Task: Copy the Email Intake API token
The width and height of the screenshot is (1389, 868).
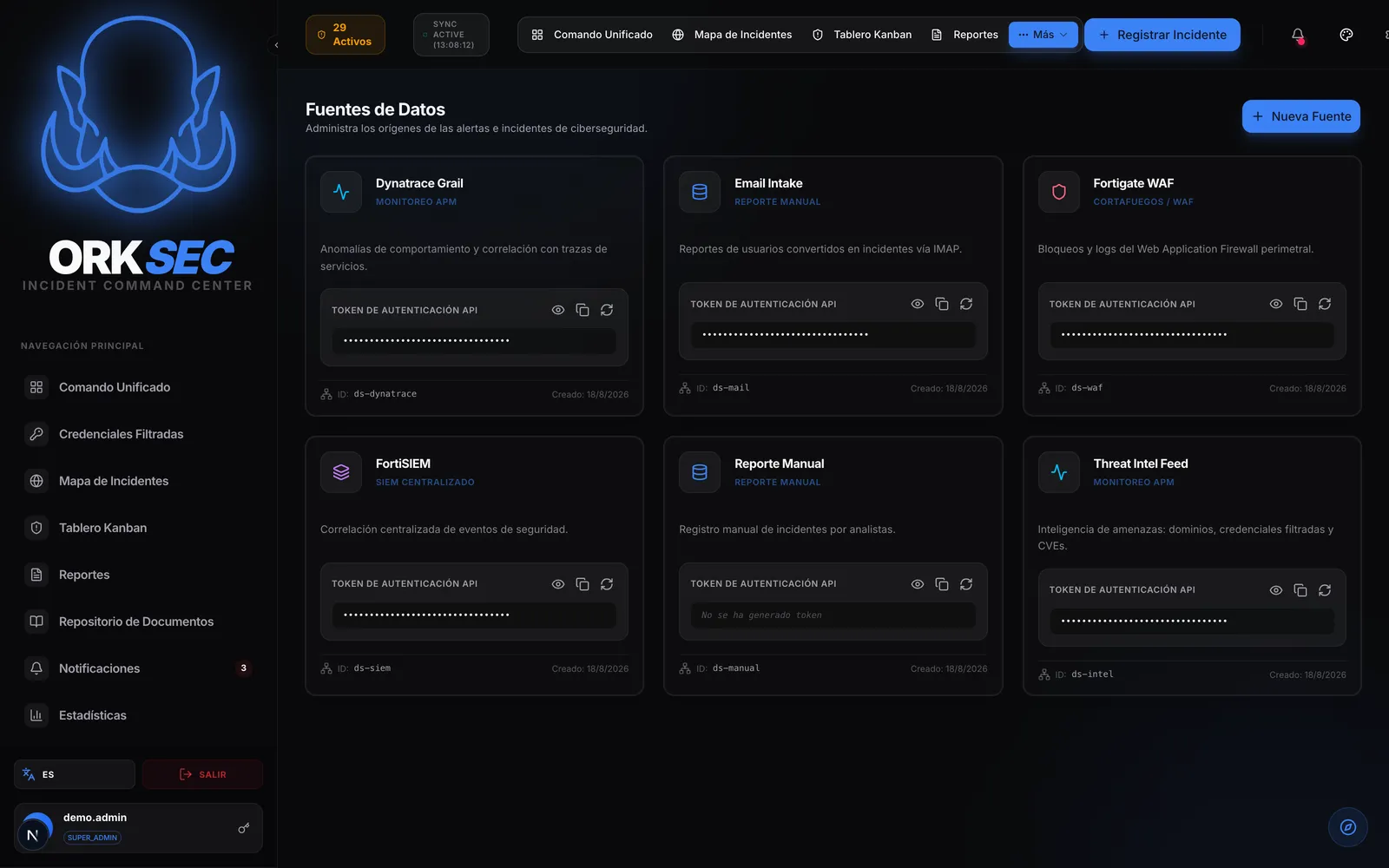Action: 942,304
